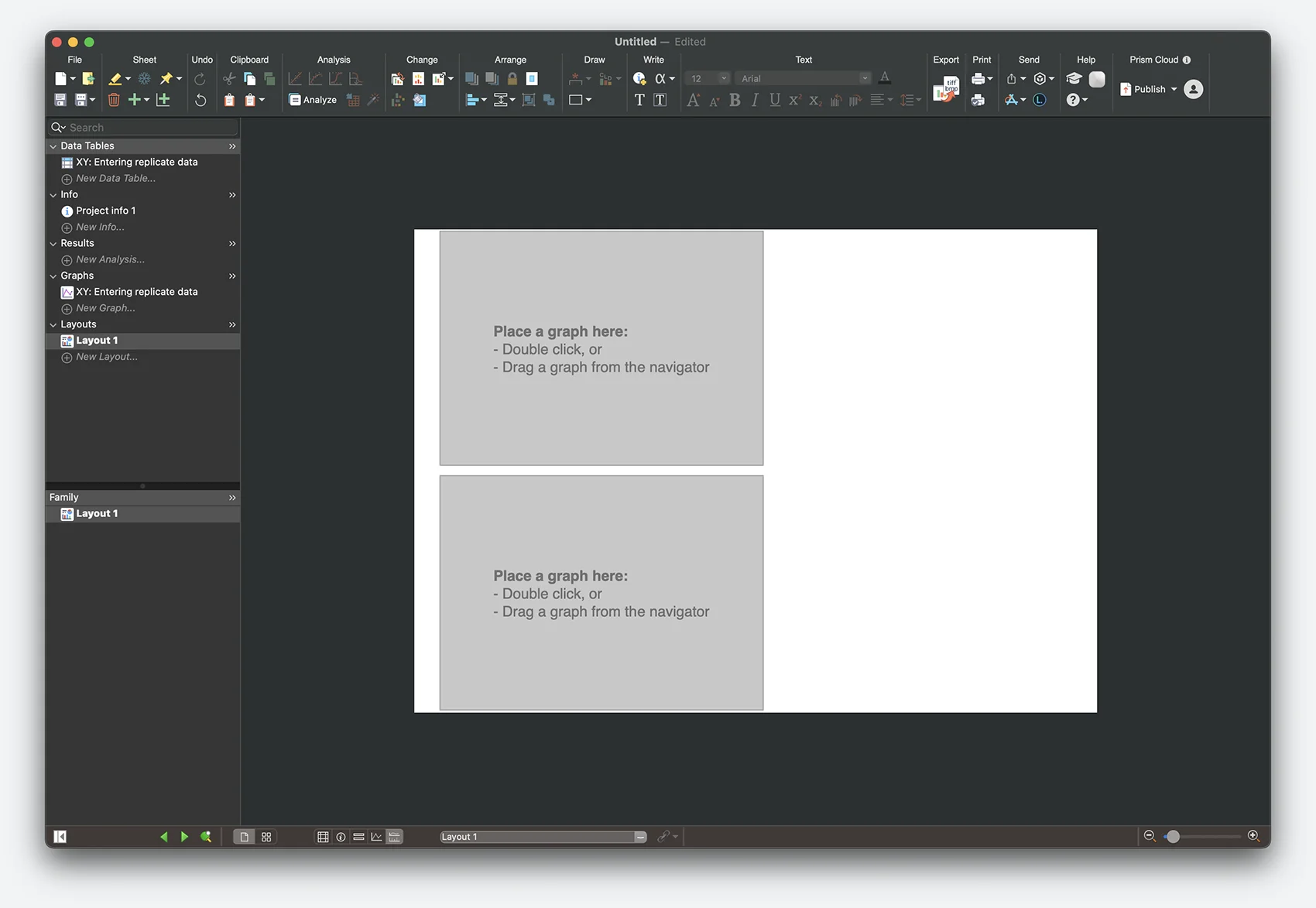Jump to results section icon
1316x908 pixels.
click(358, 837)
